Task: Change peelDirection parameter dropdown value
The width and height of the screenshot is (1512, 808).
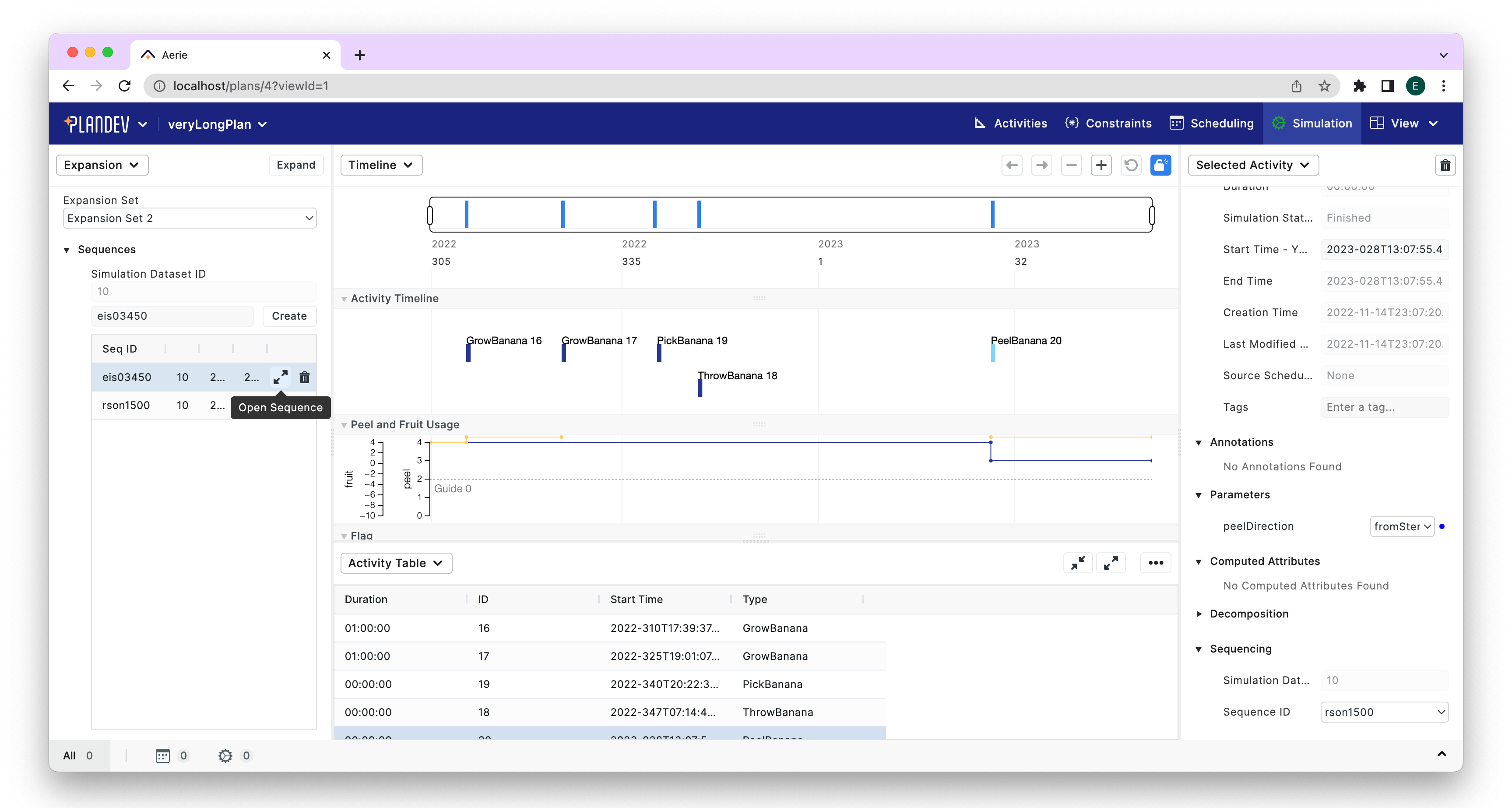Action: tap(1402, 526)
